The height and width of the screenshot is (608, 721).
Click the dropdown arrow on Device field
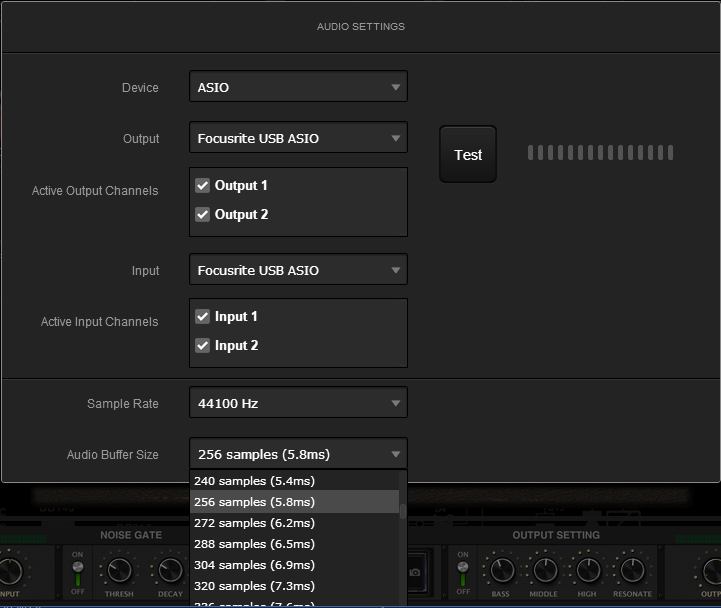coord(395,86)
